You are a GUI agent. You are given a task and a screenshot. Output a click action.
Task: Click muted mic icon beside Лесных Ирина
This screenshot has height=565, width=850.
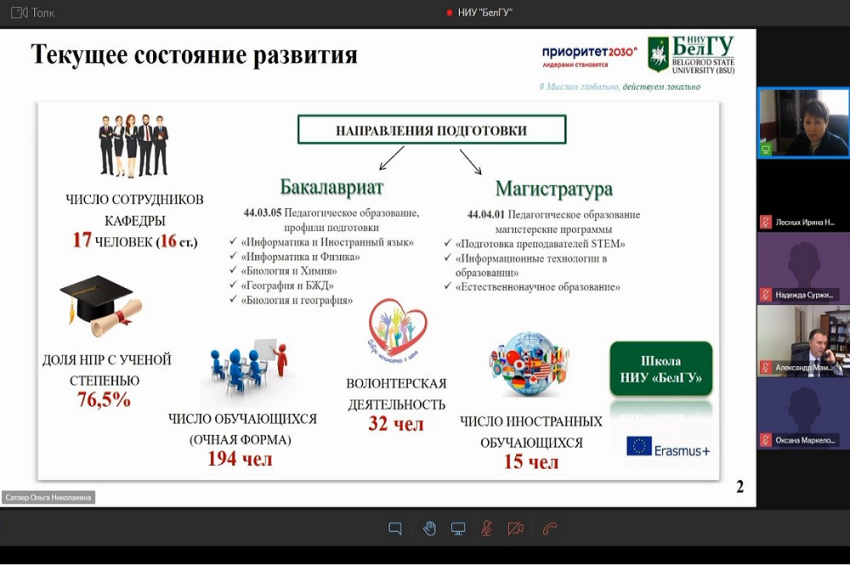pos(766,223)
